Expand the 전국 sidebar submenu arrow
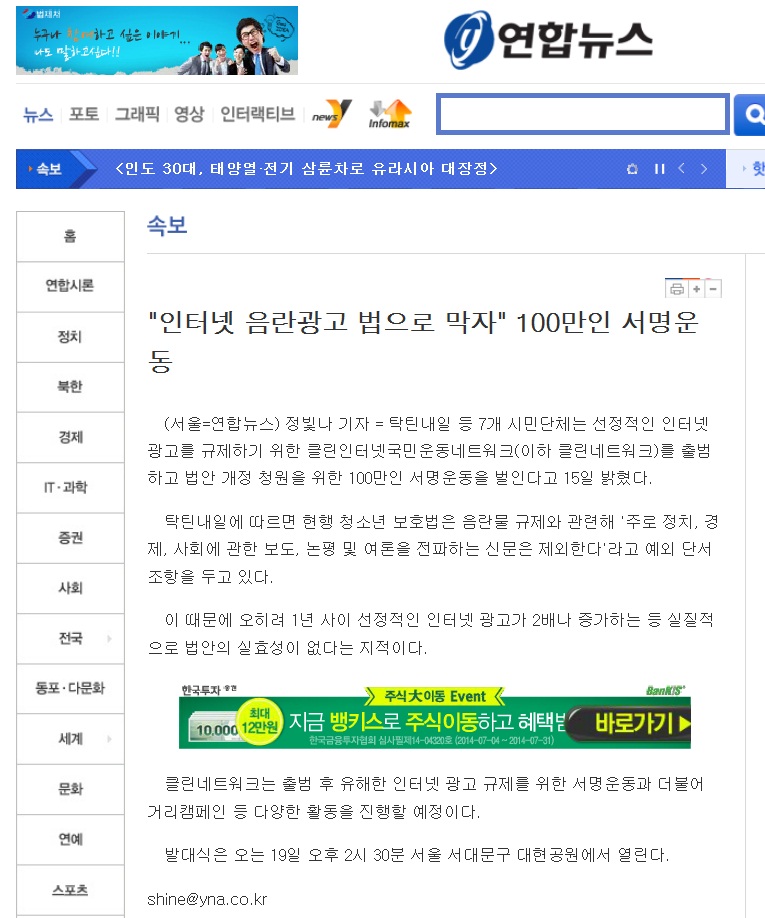This screenshot has width=765, height=918. [x=109, y=638]
